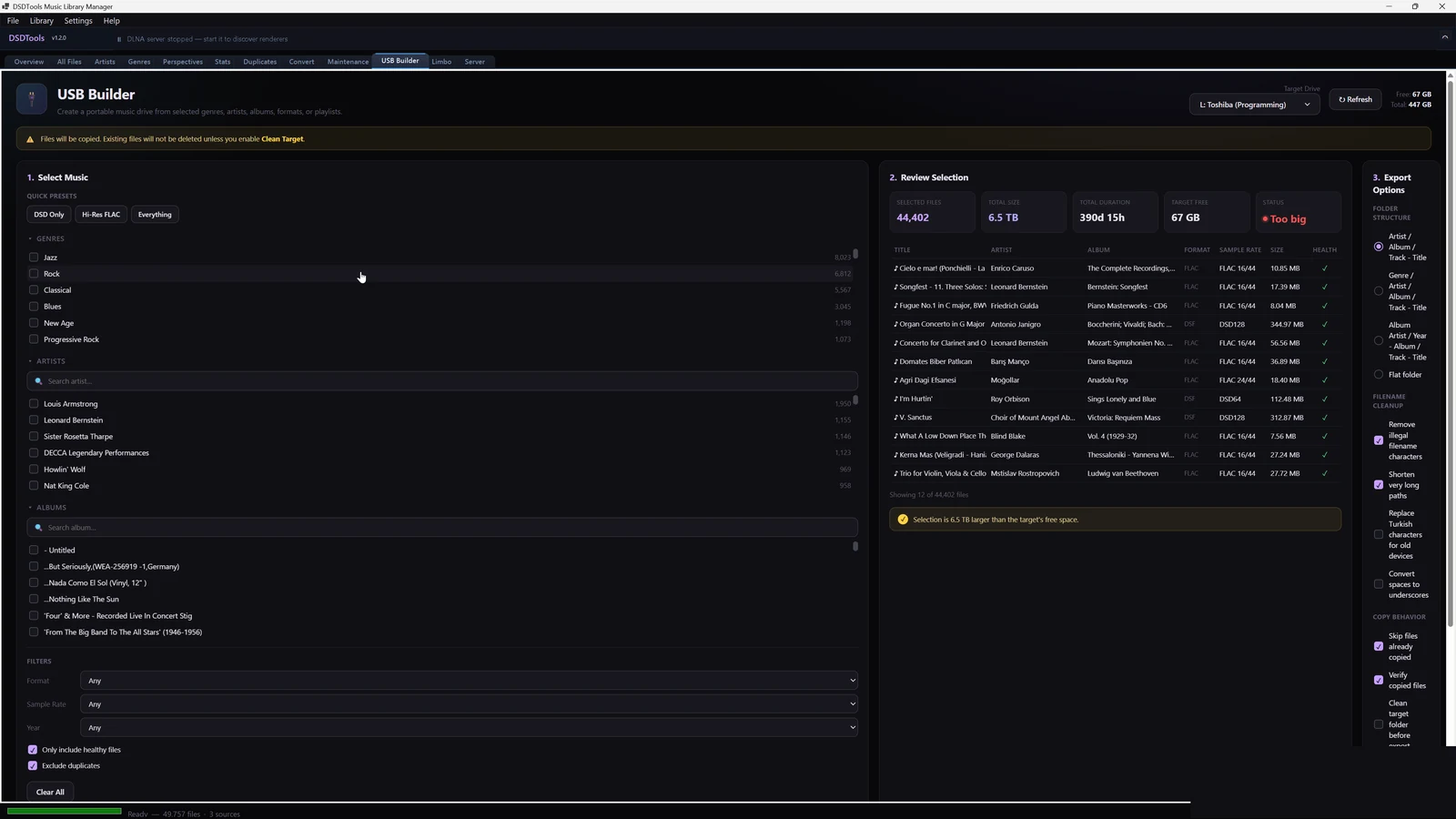Click the Clean Target link in warning

click(x=282, y=139)
